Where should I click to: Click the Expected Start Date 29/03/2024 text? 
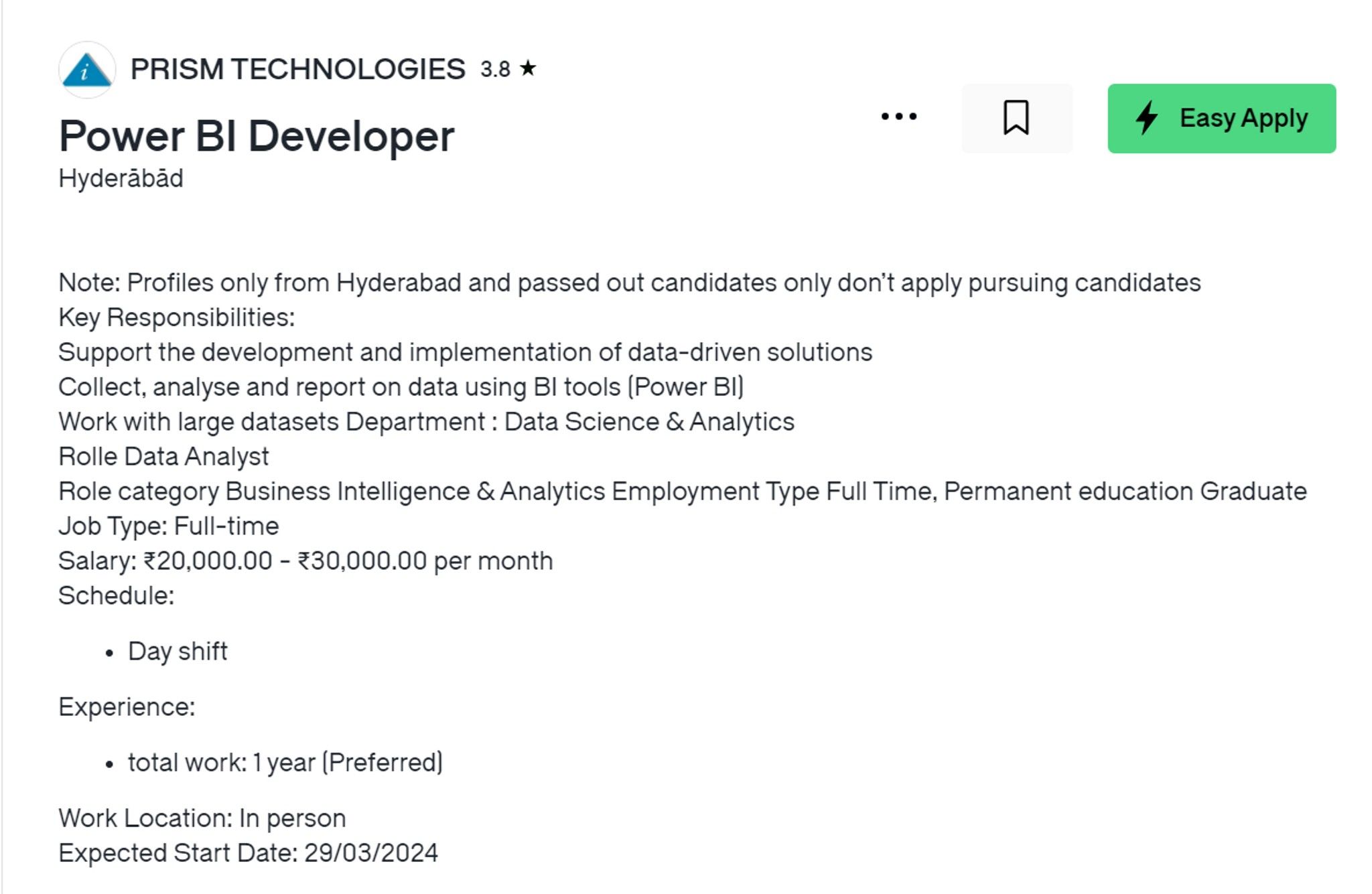point(248,852)
